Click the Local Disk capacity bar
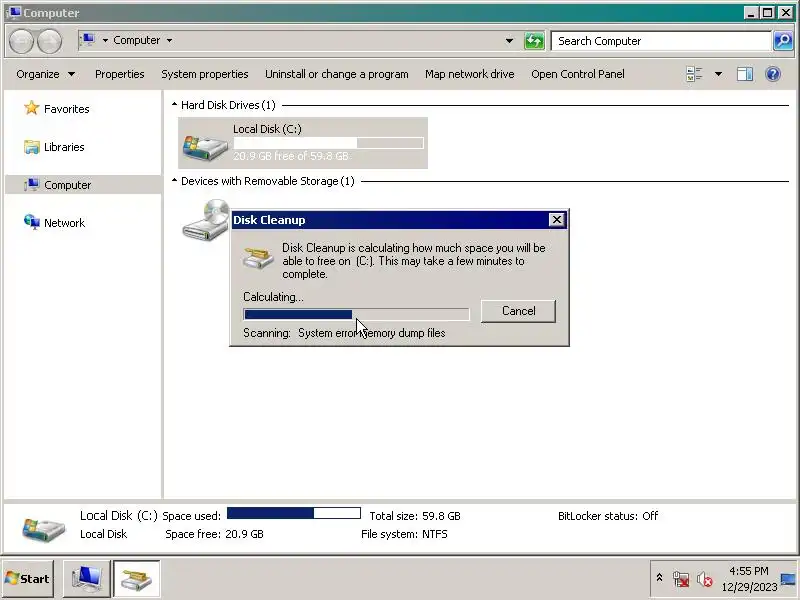Image resolution: width=800 pixels, height=600 pixels. (328, 143)
